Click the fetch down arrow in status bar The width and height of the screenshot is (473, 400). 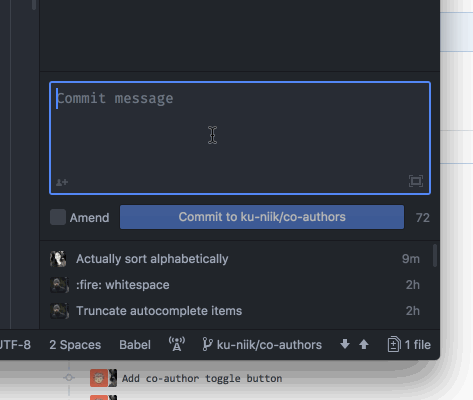[x=345, y=344]
